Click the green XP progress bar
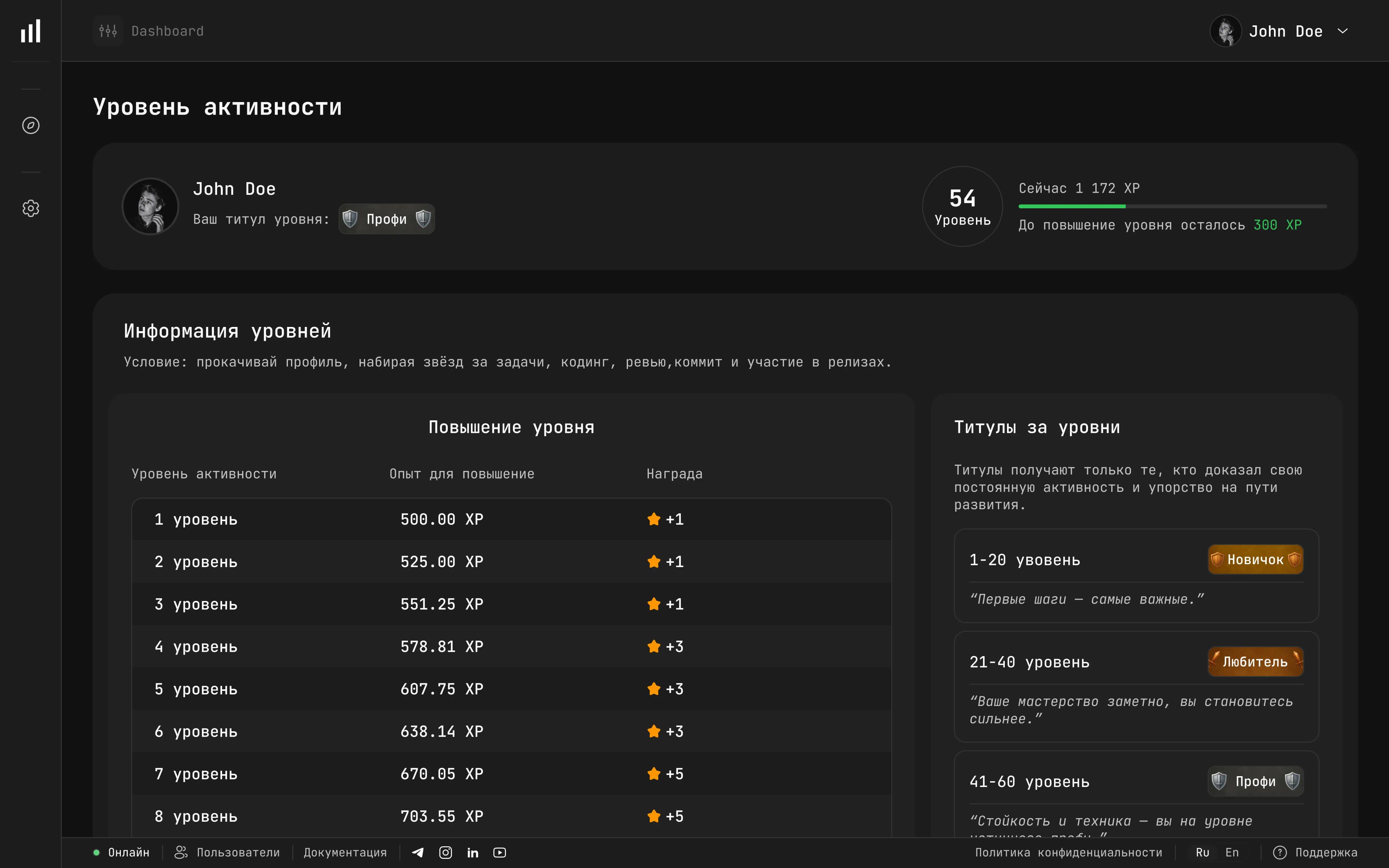 [1072, 206]
